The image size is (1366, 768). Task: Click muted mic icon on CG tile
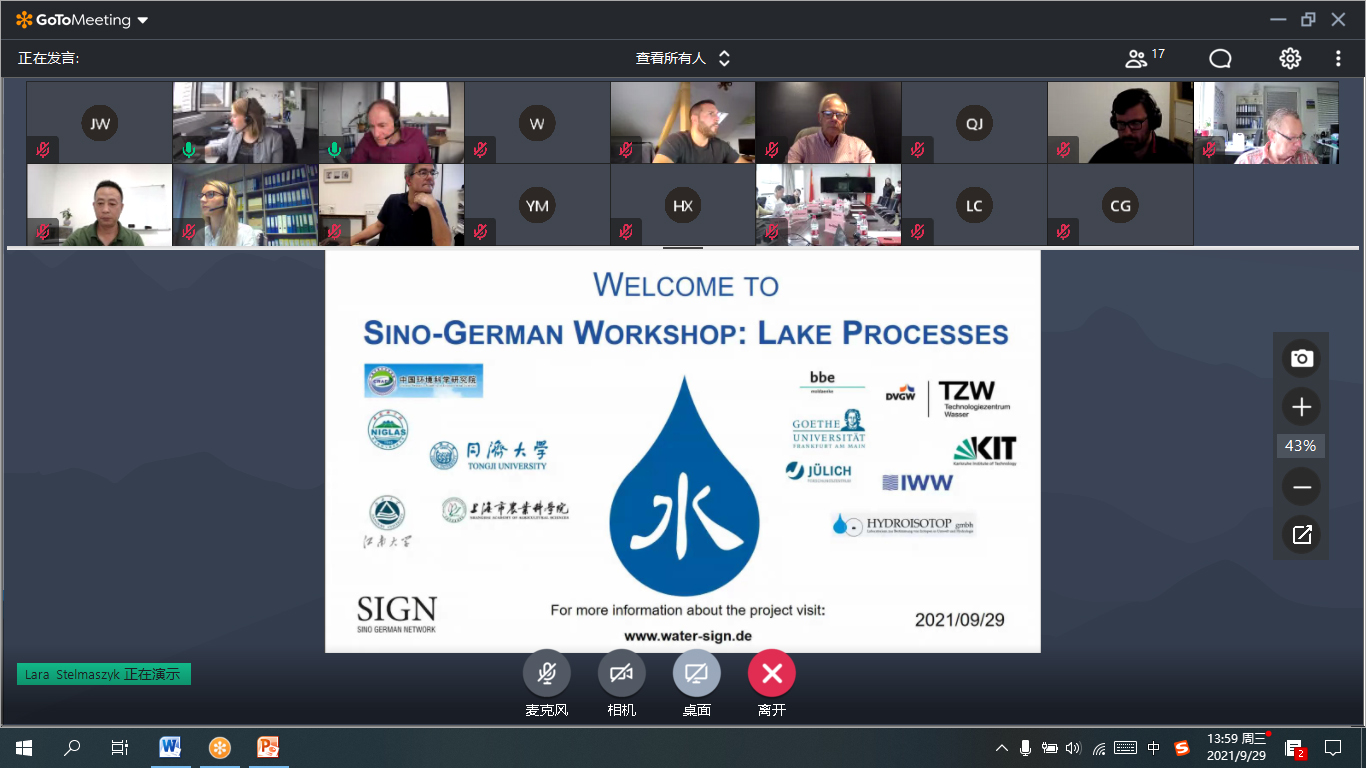coord(1064,232)
